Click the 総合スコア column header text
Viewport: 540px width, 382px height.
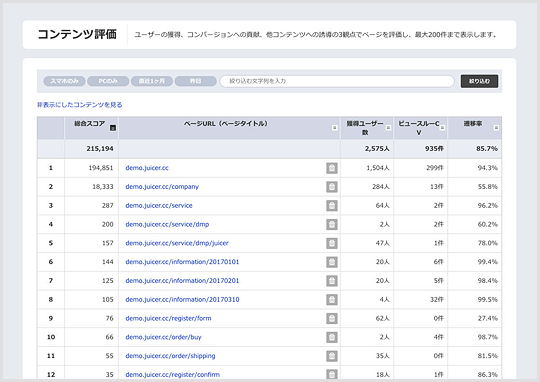point(90,124)
